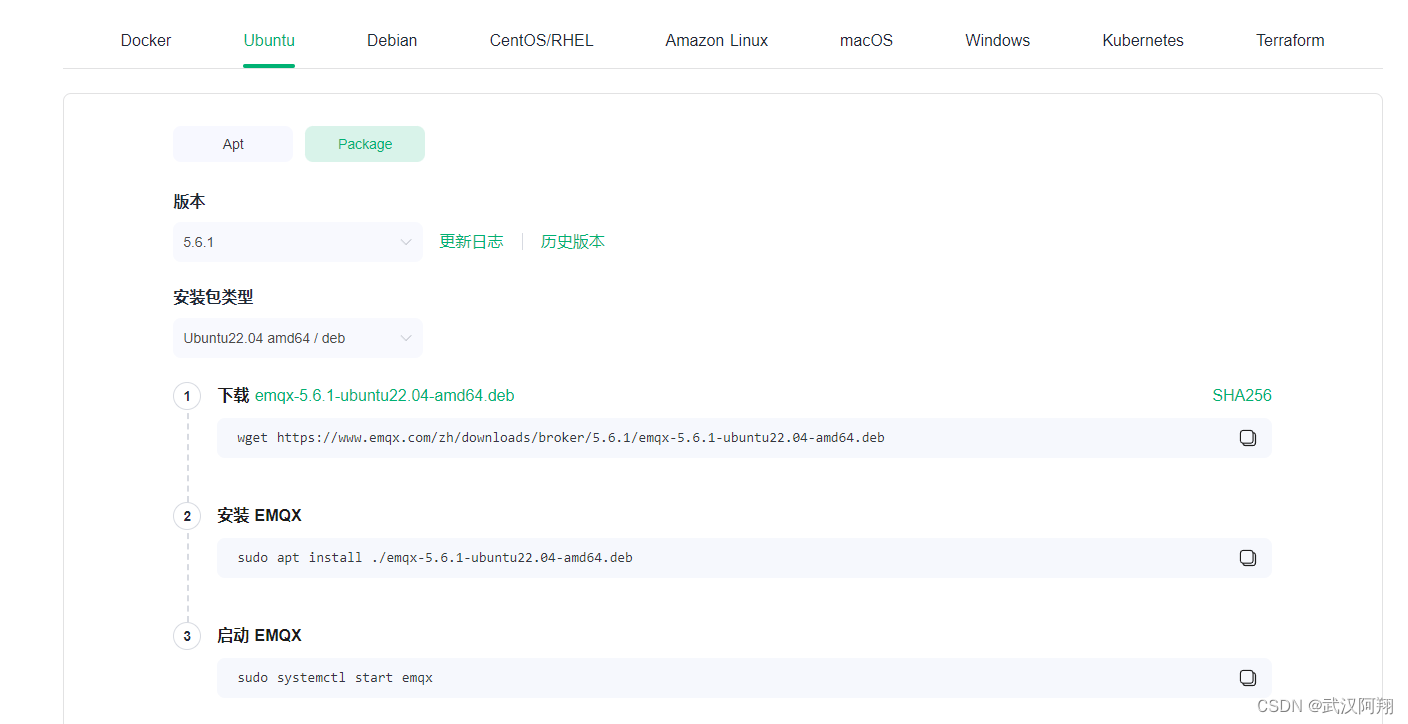Open the Ubuntu22.04 amd64 / deb dropdown
Screen dimensions: 1408x724
tap(298, 338)
